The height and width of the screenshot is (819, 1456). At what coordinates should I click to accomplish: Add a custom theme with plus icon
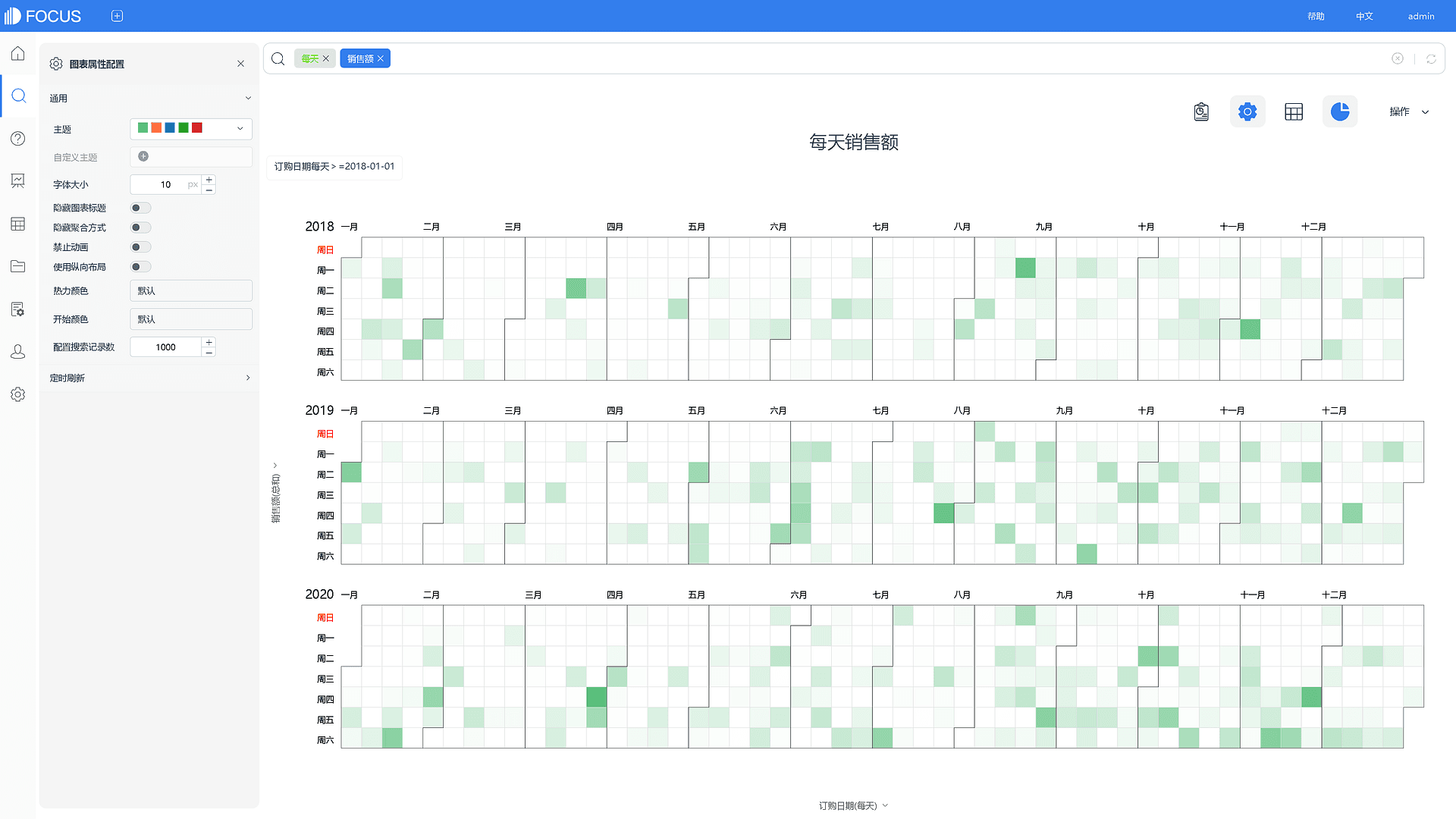[x=143, y=156]
